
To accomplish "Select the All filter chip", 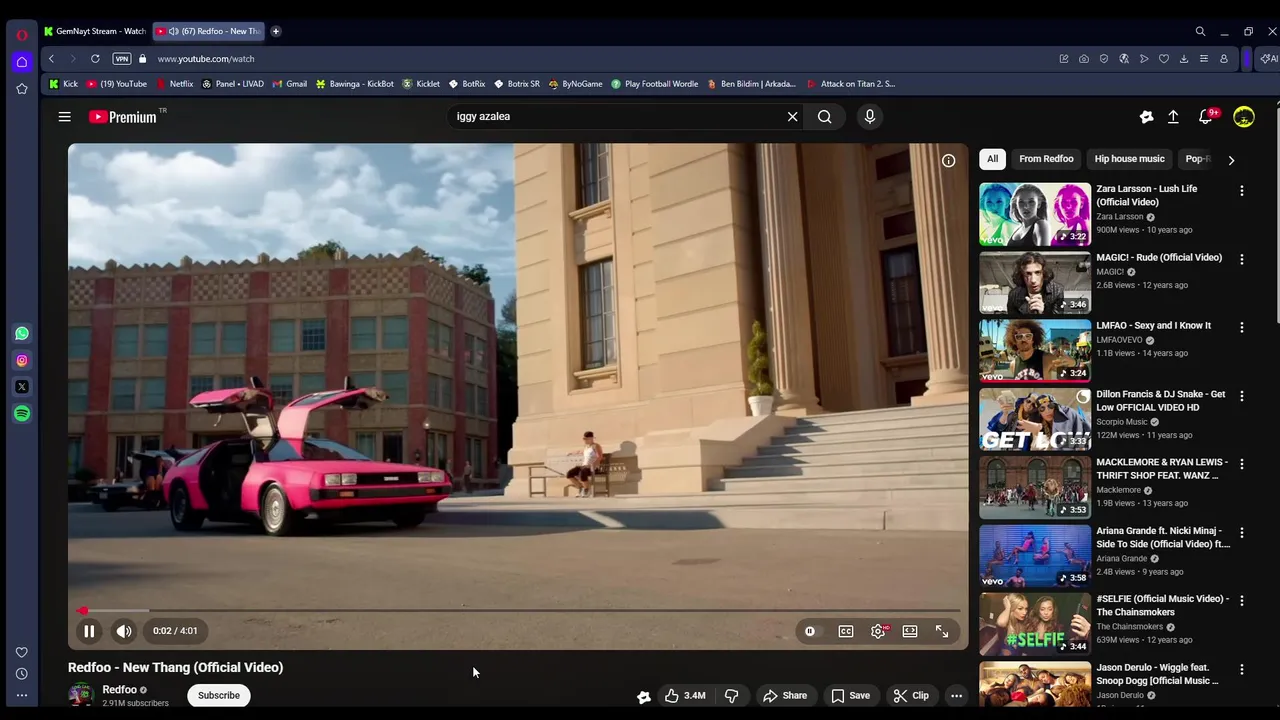I will [x=992, y=159].
